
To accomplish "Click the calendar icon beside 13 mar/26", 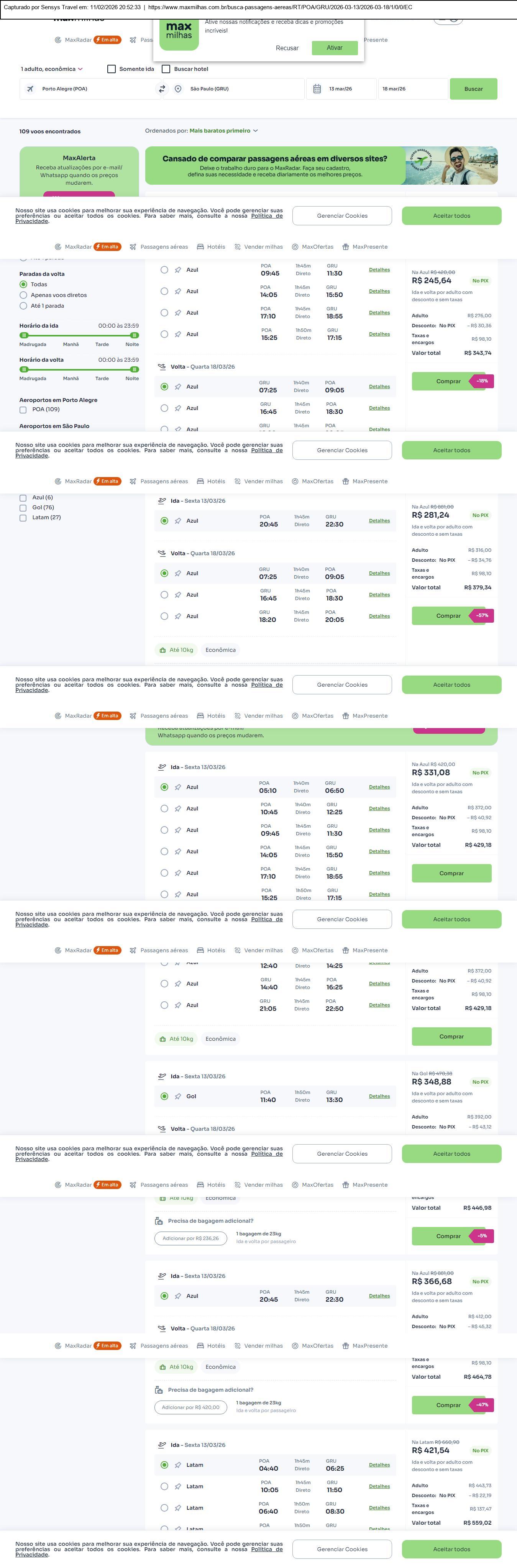I will 317,89.
